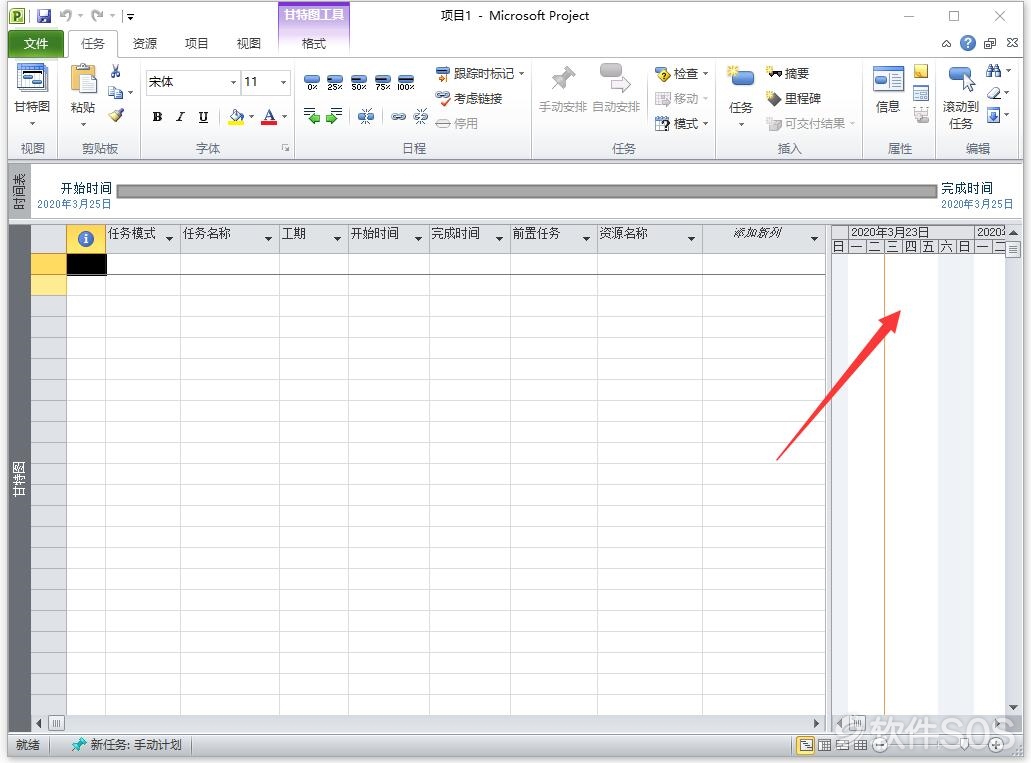This screenshot has width=1031, height=763.
Task: Toggle Bold formatting
Action: click(x=157, y=117)
